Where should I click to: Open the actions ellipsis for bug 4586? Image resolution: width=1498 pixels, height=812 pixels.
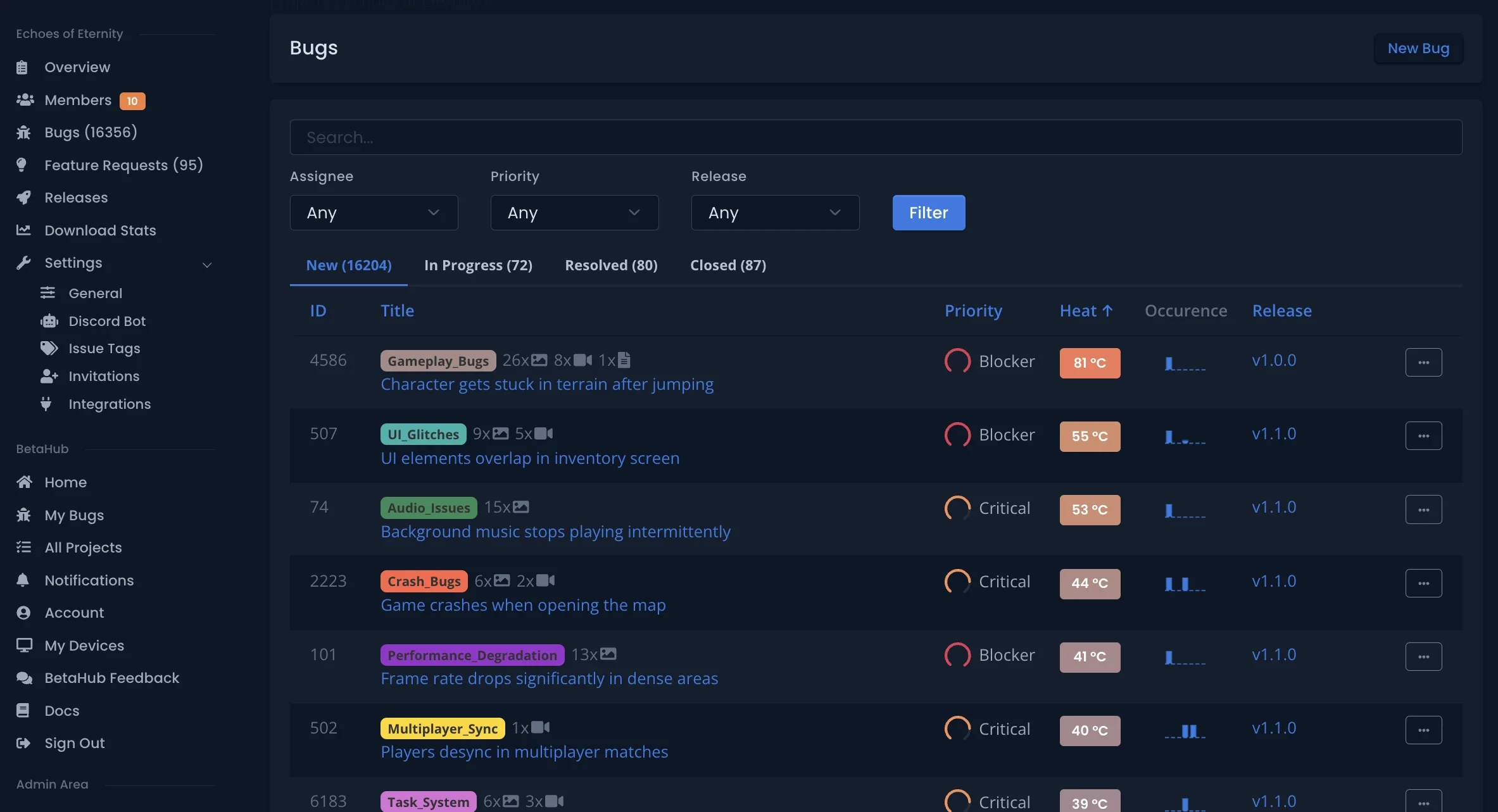tap(1423, 361)
